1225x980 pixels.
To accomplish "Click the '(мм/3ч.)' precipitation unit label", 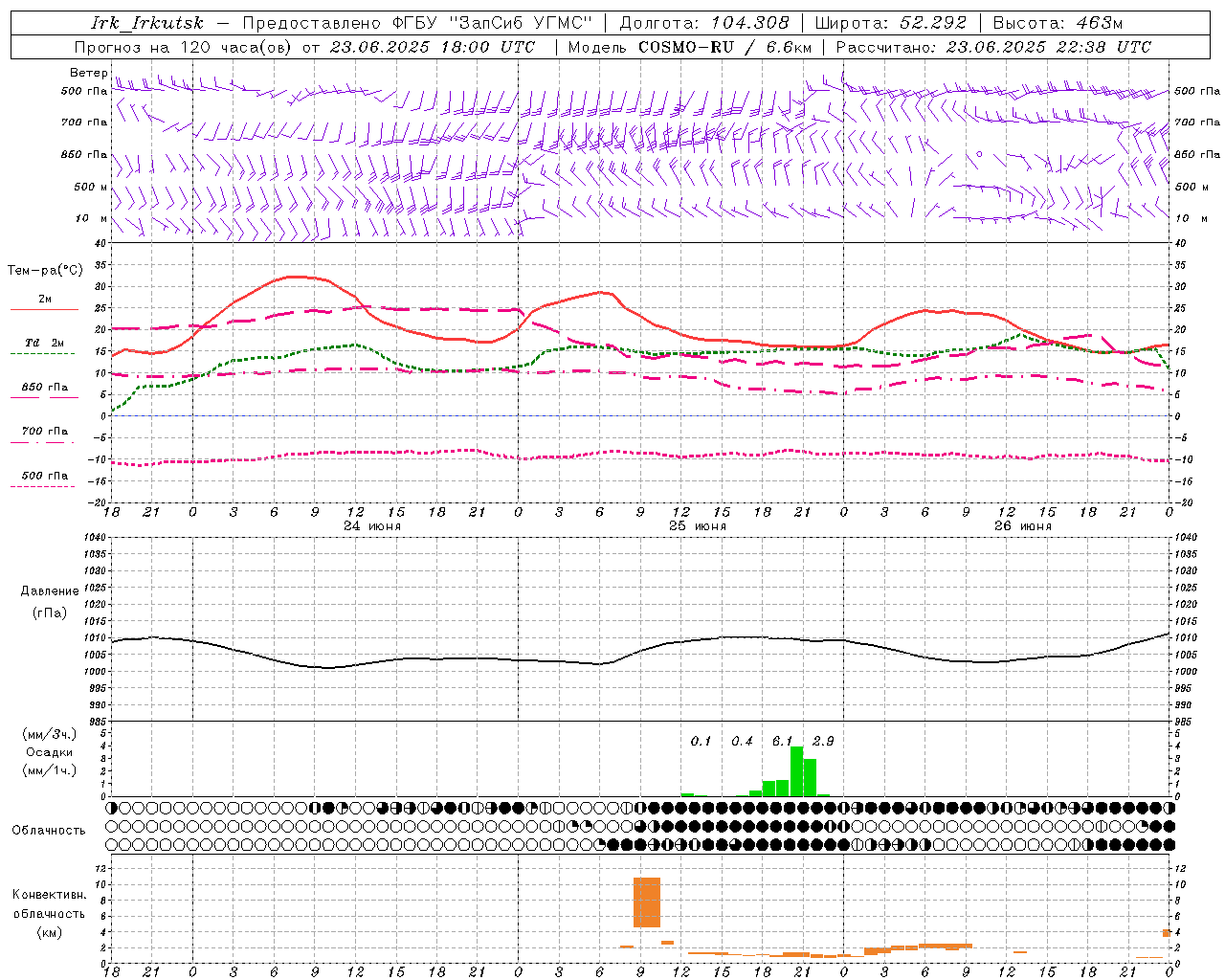I will point(50,734).
